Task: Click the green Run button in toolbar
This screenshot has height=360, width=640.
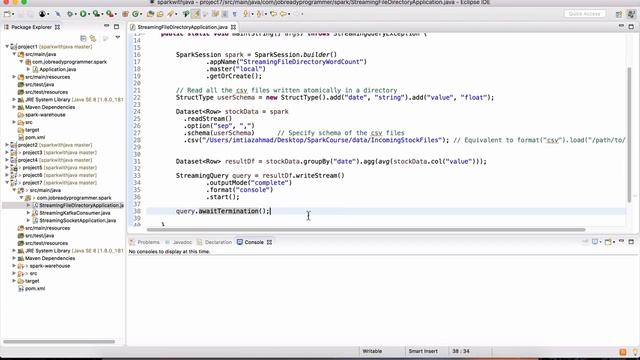Action: [x=83, y=14]
